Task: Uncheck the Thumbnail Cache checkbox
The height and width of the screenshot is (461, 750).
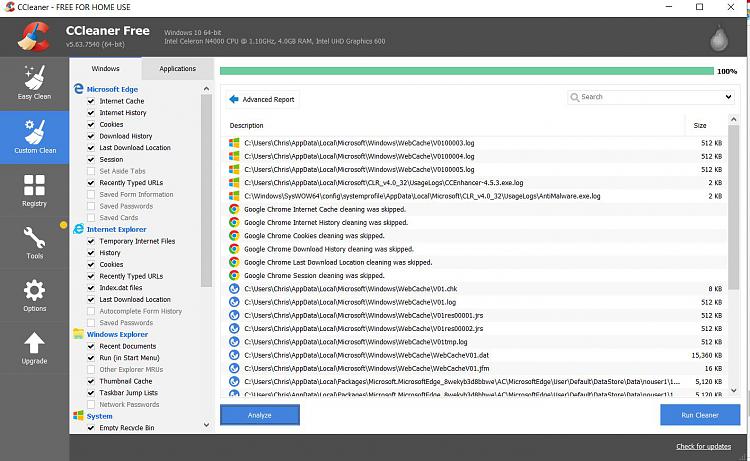Action: point(91,381)
